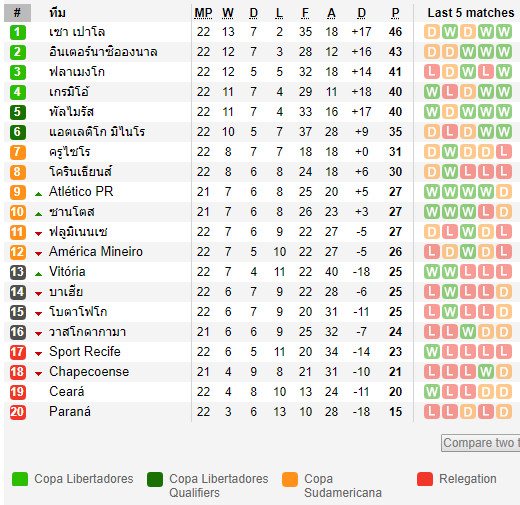520x505 pixels.
Task: Click the red down arrow beside Sport Recife
Action: pyautogui.click(x=39, y=354)
